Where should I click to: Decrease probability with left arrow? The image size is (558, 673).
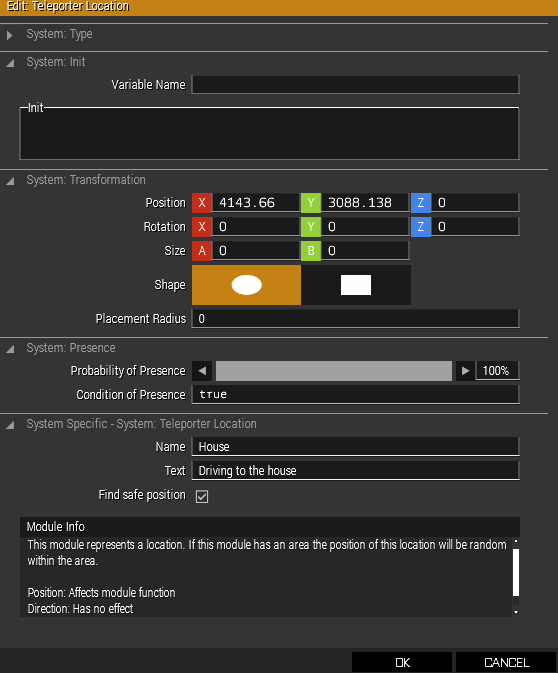click(202, 371)
